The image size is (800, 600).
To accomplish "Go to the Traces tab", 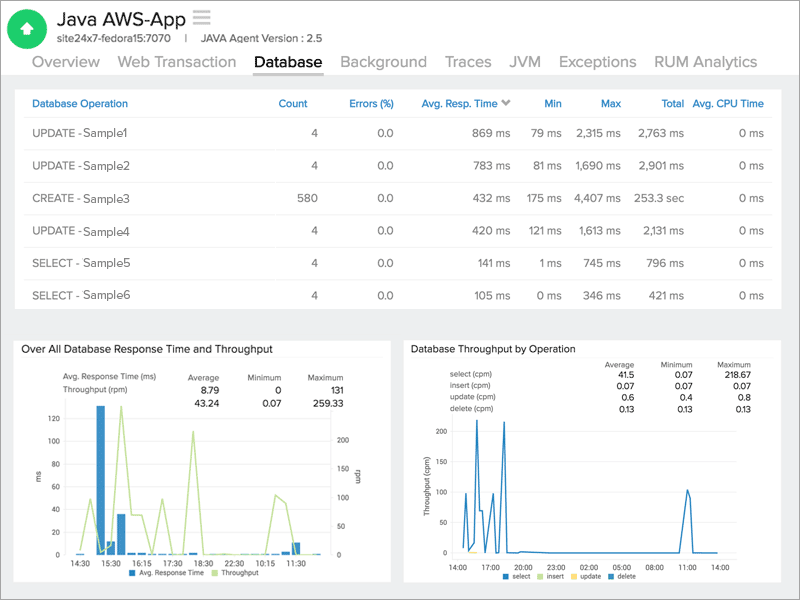I will pos(468,62).
